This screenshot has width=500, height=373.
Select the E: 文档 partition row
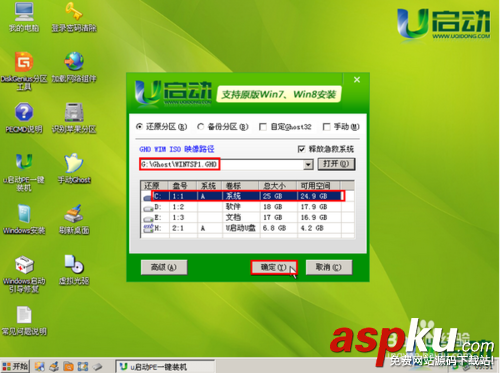pyautogui.click(x=247, y=217)
